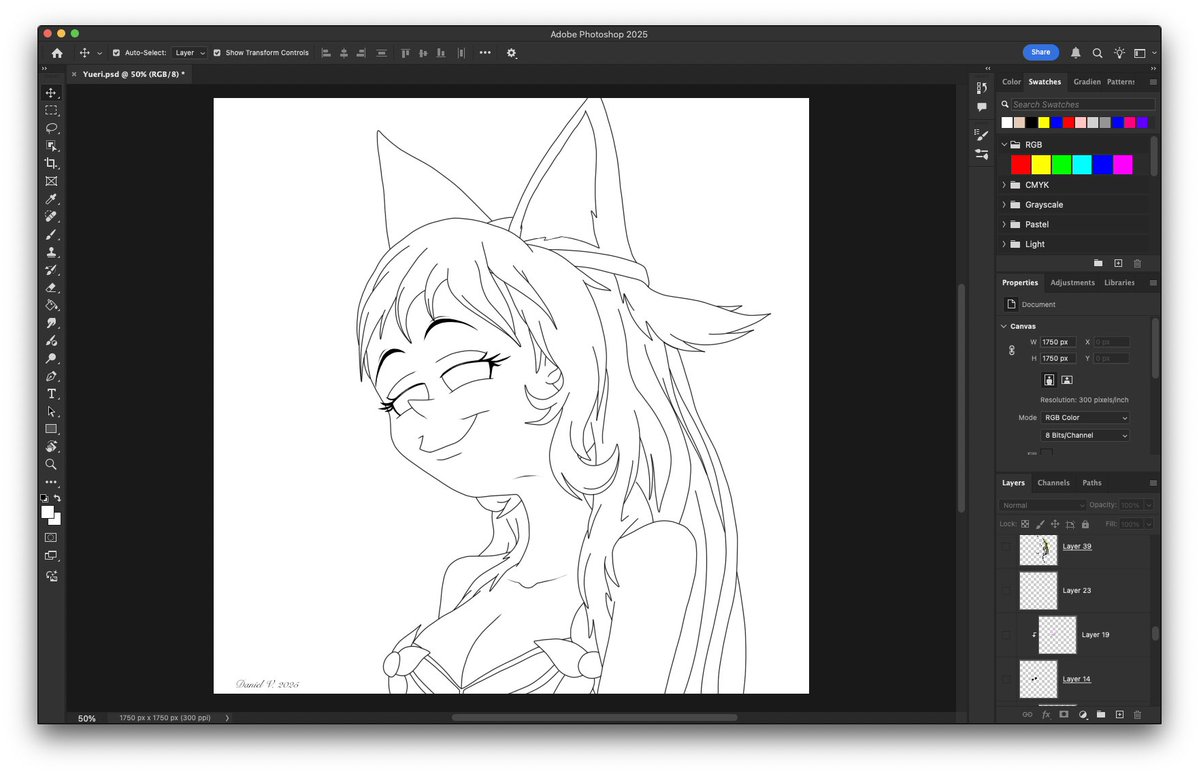Select the Crop tool
1199x774 pixels.
coord(51,163)
